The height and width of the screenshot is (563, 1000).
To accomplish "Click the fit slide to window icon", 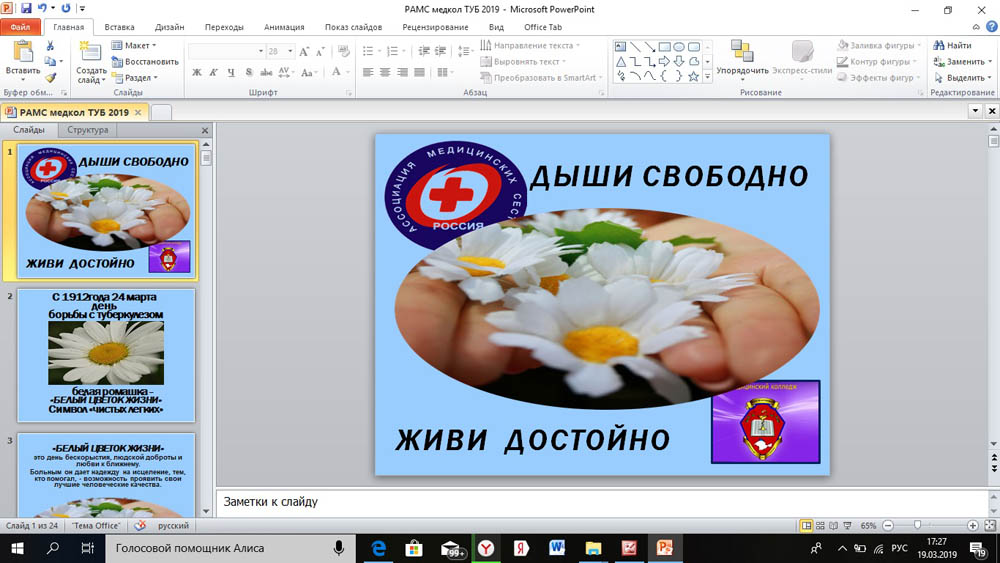I will [990, 525].
